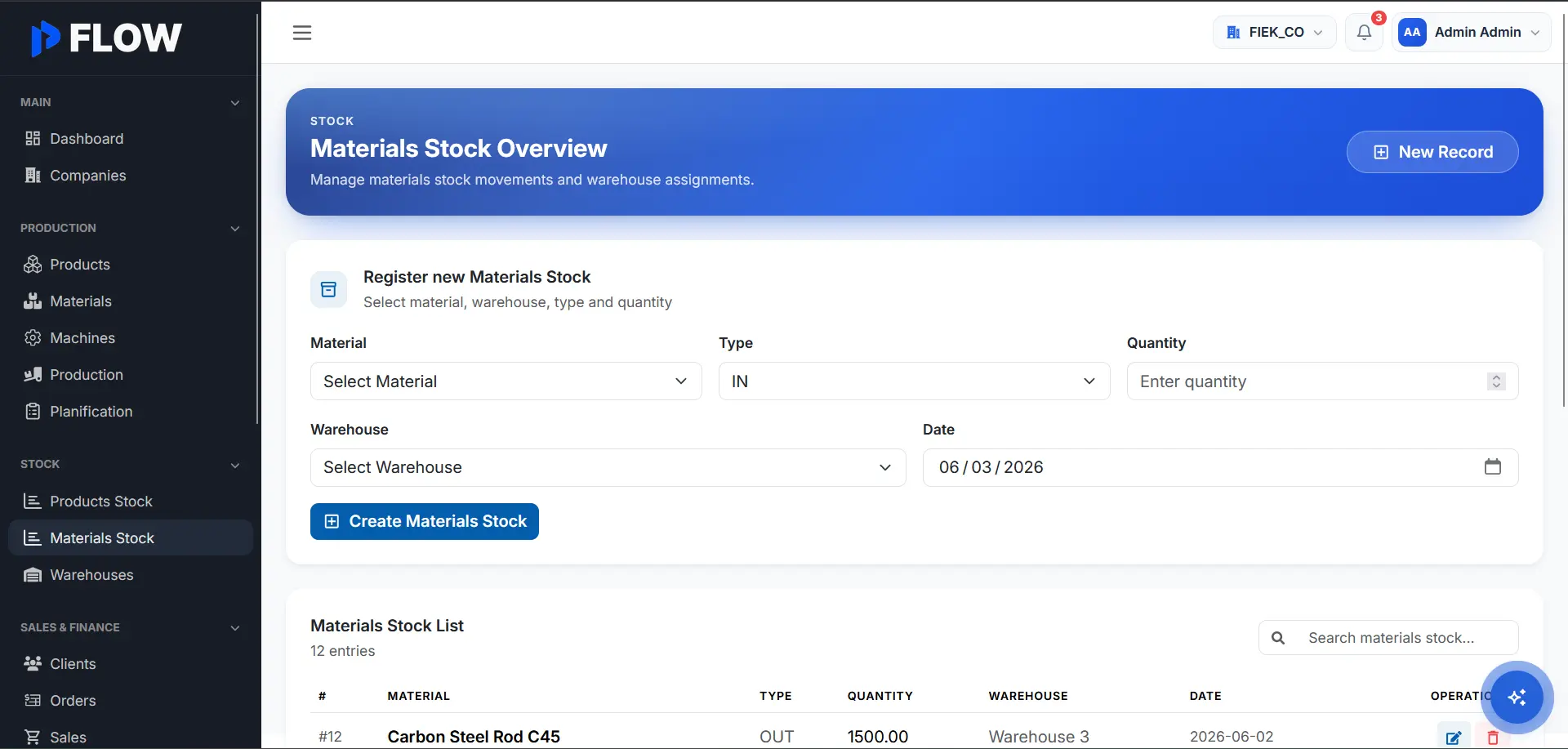Click the Planification clipboard icon
Image resolution: width=1568 pixels, height=749 pixels.
click(x=33, y=412)
